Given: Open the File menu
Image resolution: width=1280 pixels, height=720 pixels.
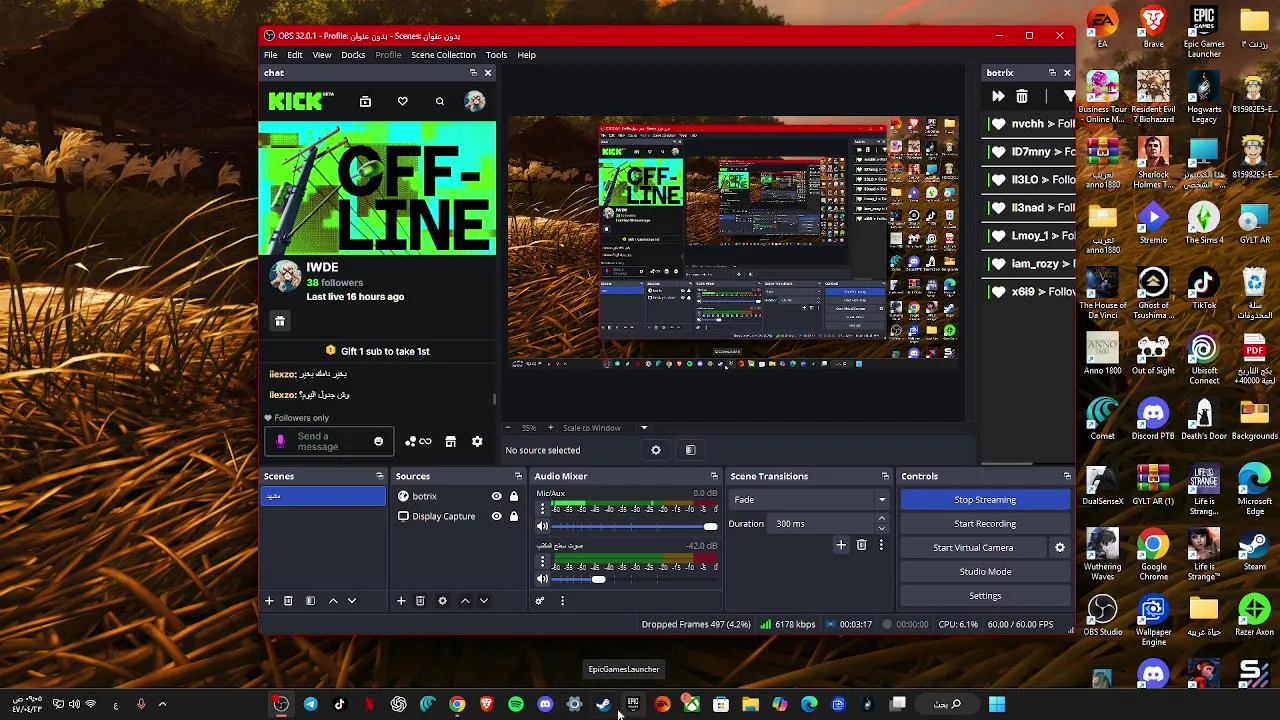Looking at the screenshot, I should [271, 55].
